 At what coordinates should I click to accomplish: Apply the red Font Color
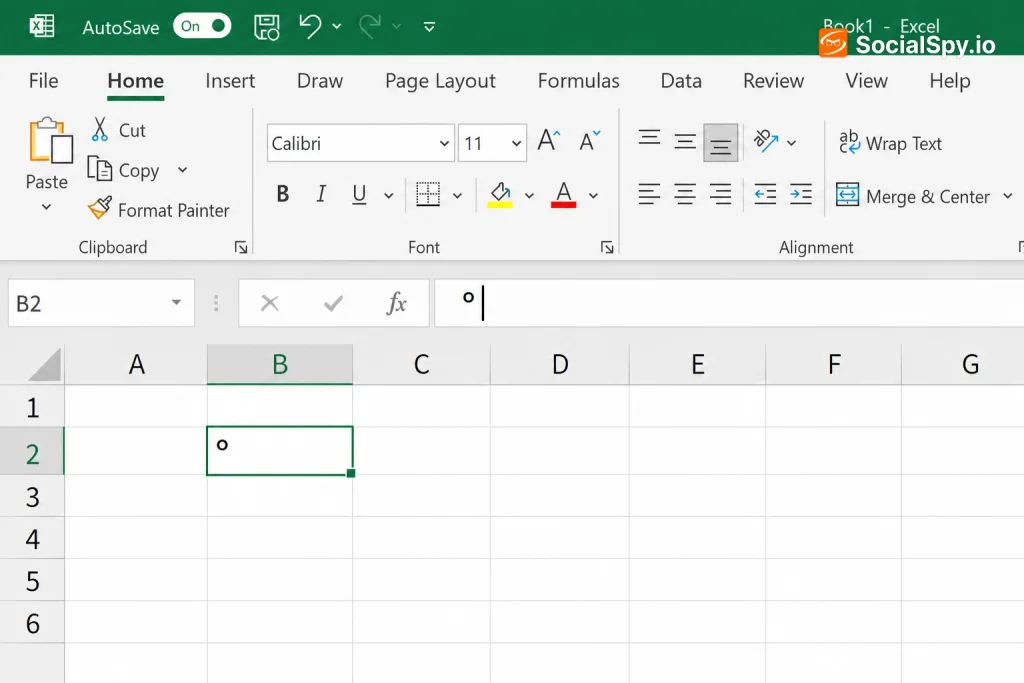(x=564, y=195)
